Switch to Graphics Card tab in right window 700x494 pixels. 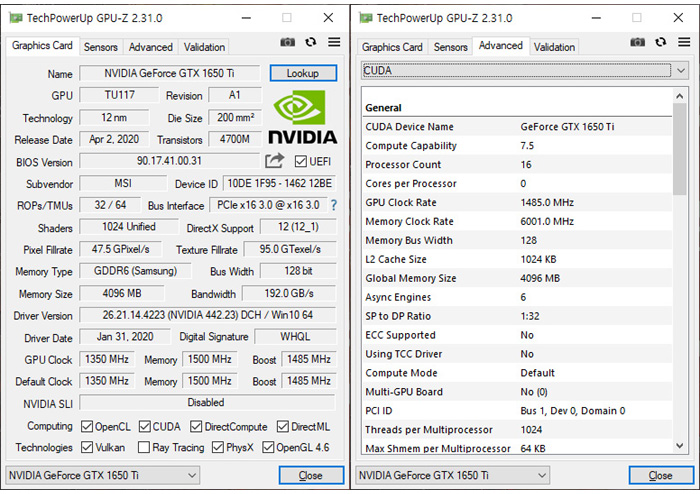click(392, 47)
